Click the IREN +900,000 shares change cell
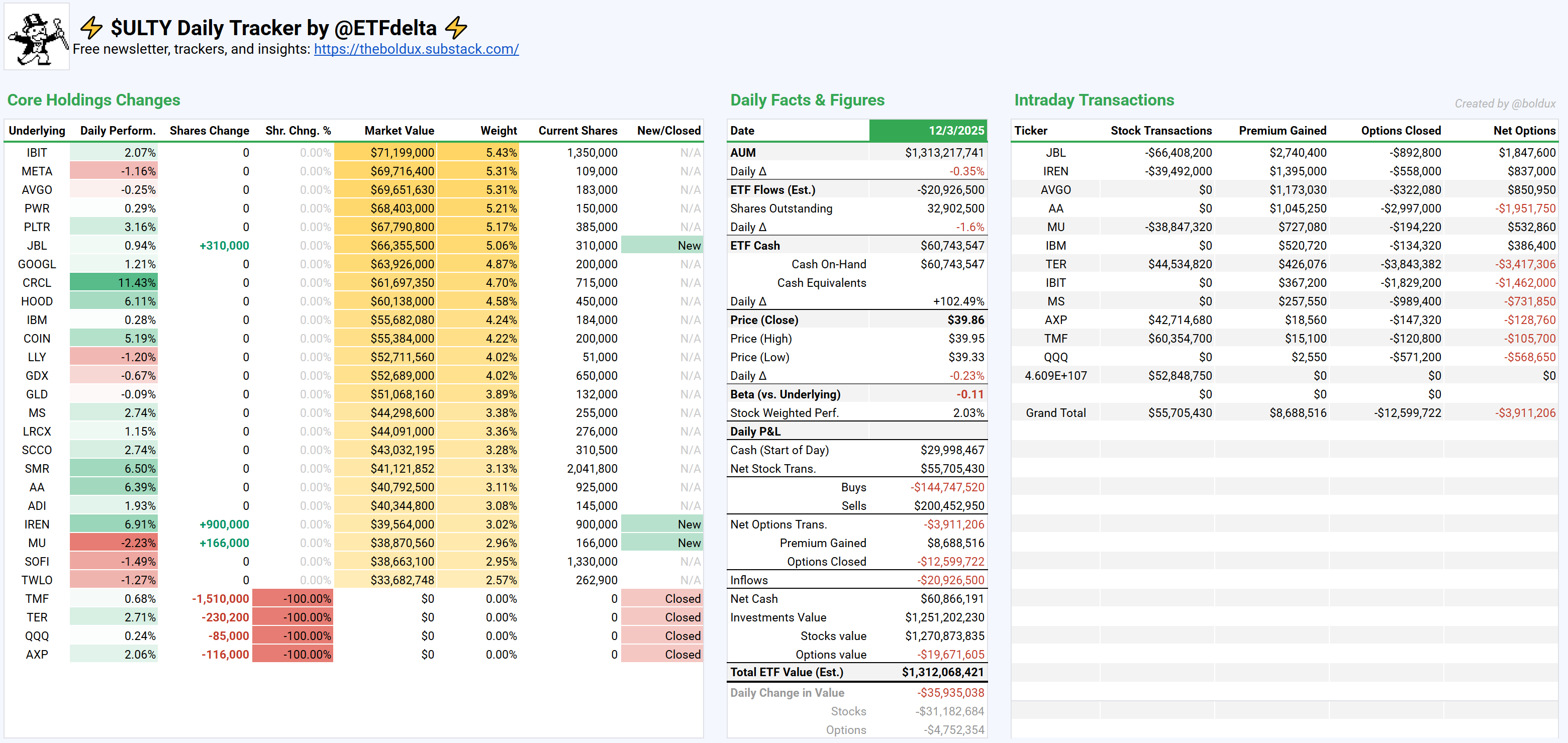This screenshot has height=743, width=1568. coord(224,524)
